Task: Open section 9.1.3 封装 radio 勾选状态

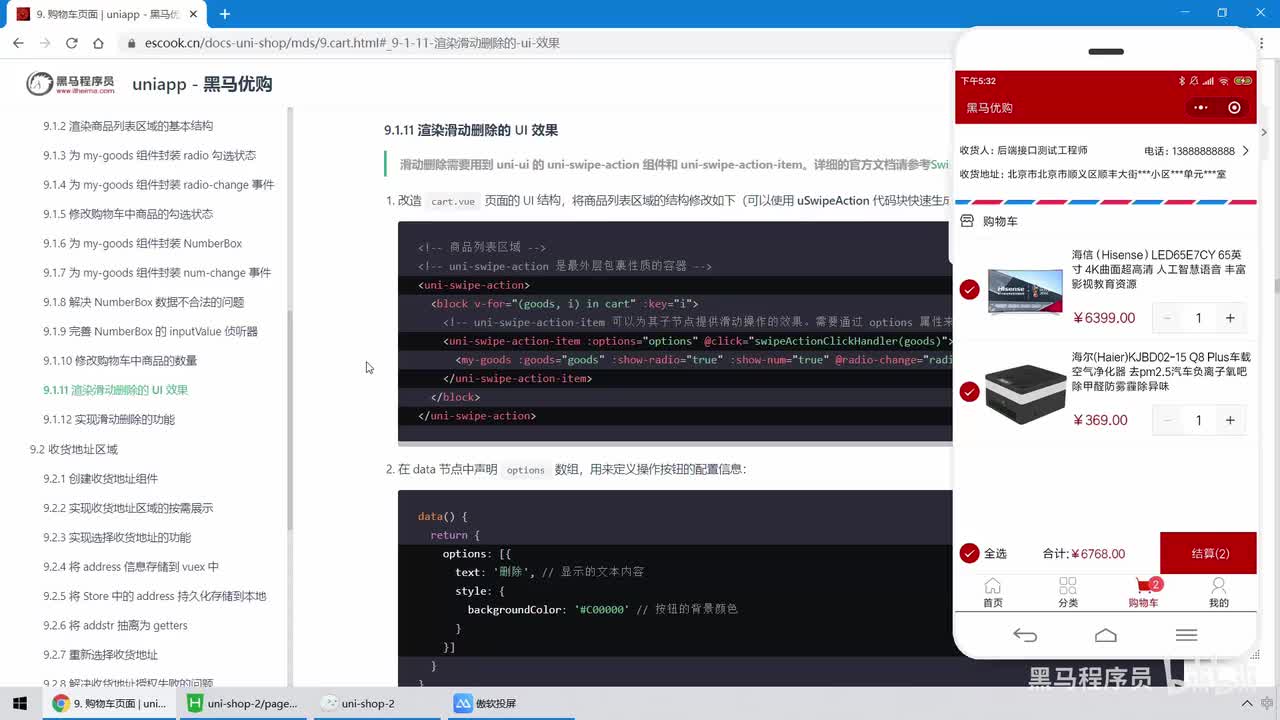Action: 150,155
